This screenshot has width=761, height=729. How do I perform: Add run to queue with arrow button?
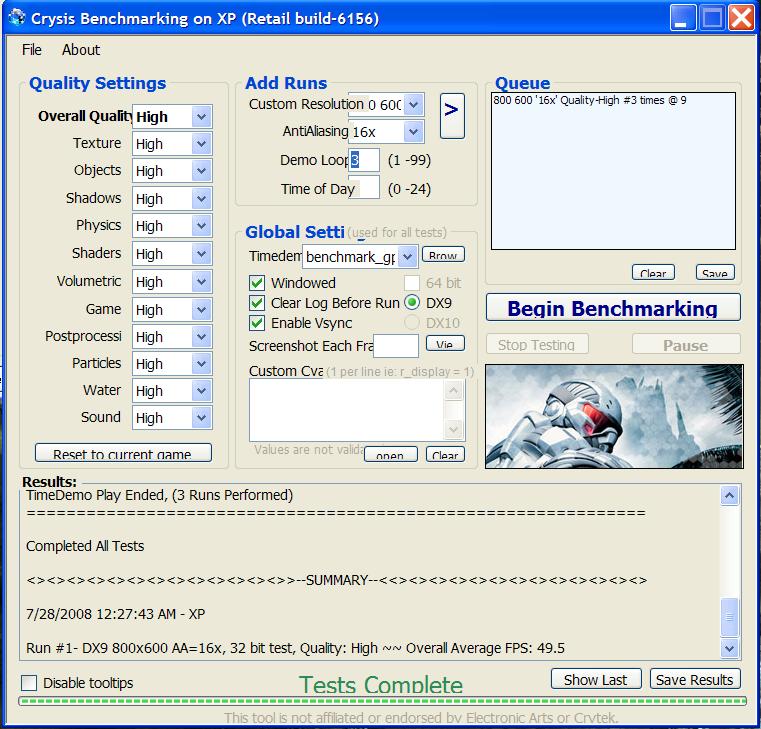(452, 116)
